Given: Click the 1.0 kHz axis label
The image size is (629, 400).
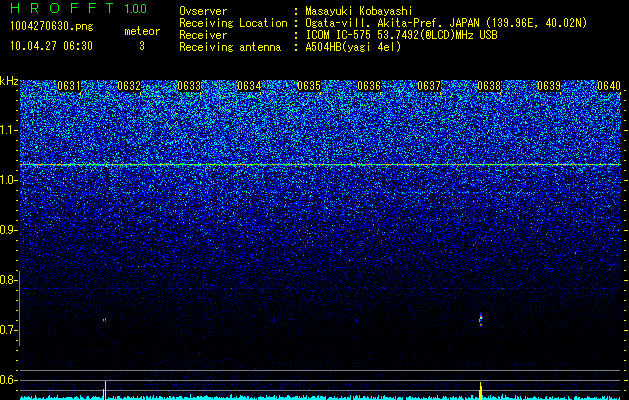Looking at the screenshot, I should click(9, 180).
